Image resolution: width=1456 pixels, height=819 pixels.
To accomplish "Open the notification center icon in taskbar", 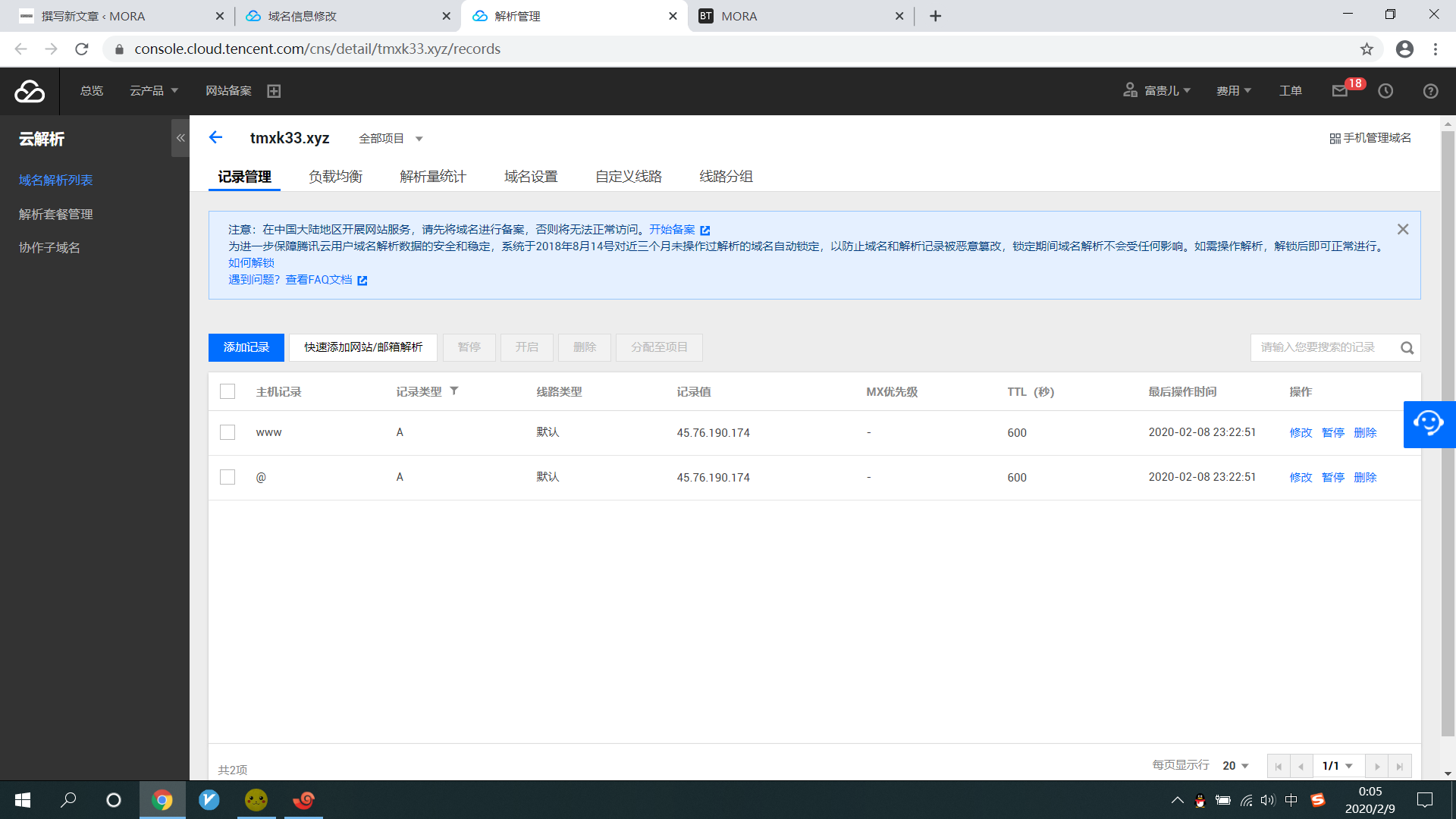I will [x=1425, y=800].
